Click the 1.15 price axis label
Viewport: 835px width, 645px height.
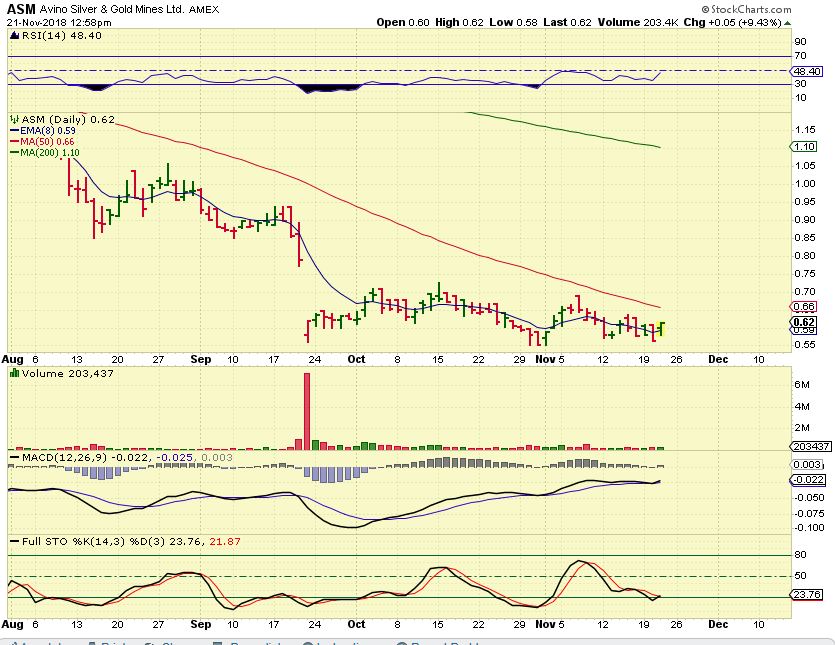click(x=804, y=130)
